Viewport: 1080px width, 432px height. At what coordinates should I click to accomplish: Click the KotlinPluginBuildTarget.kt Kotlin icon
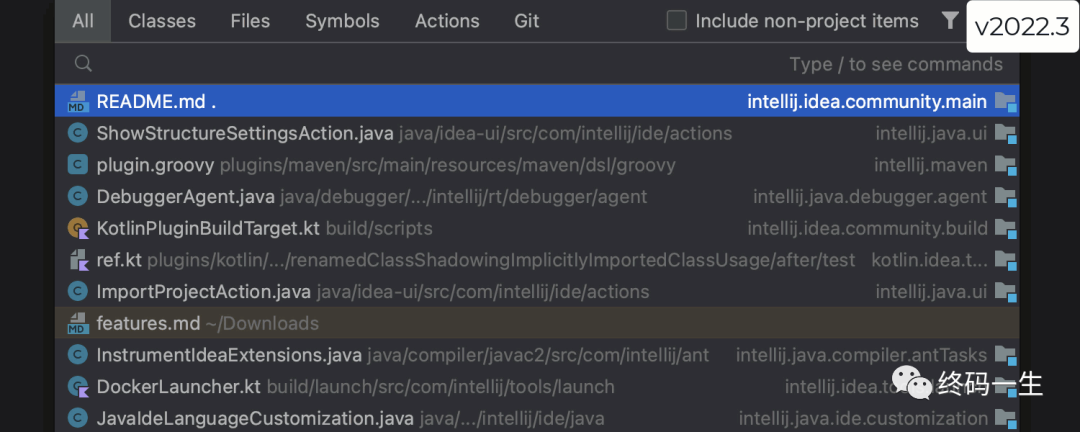(79, 228)
